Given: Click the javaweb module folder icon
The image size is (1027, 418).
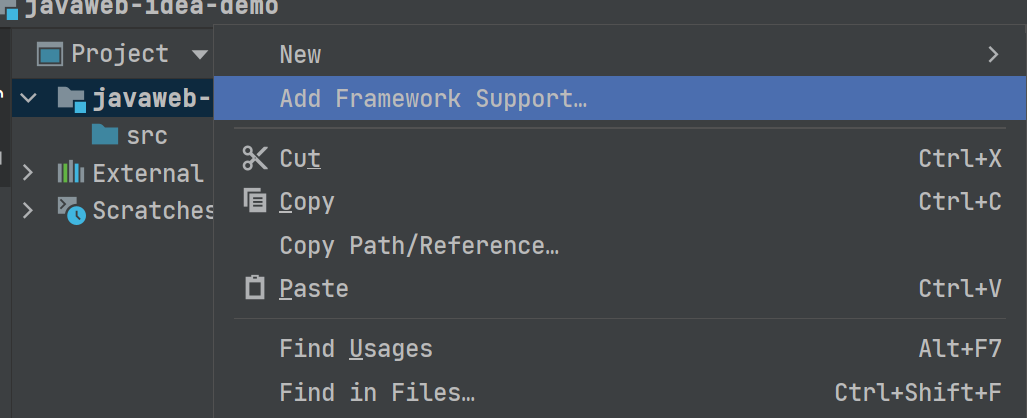Looking at the screenshot, I should [x=71, y=99].
